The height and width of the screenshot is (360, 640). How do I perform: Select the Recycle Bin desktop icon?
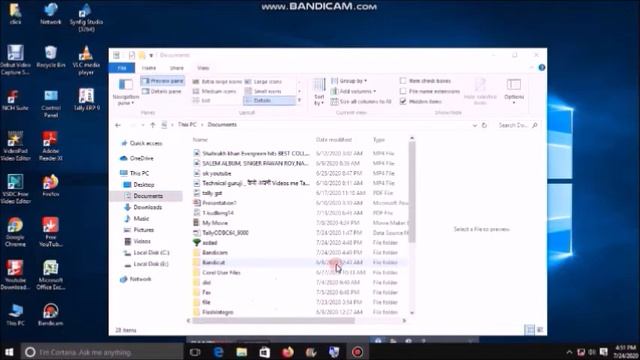pos(51,57)
